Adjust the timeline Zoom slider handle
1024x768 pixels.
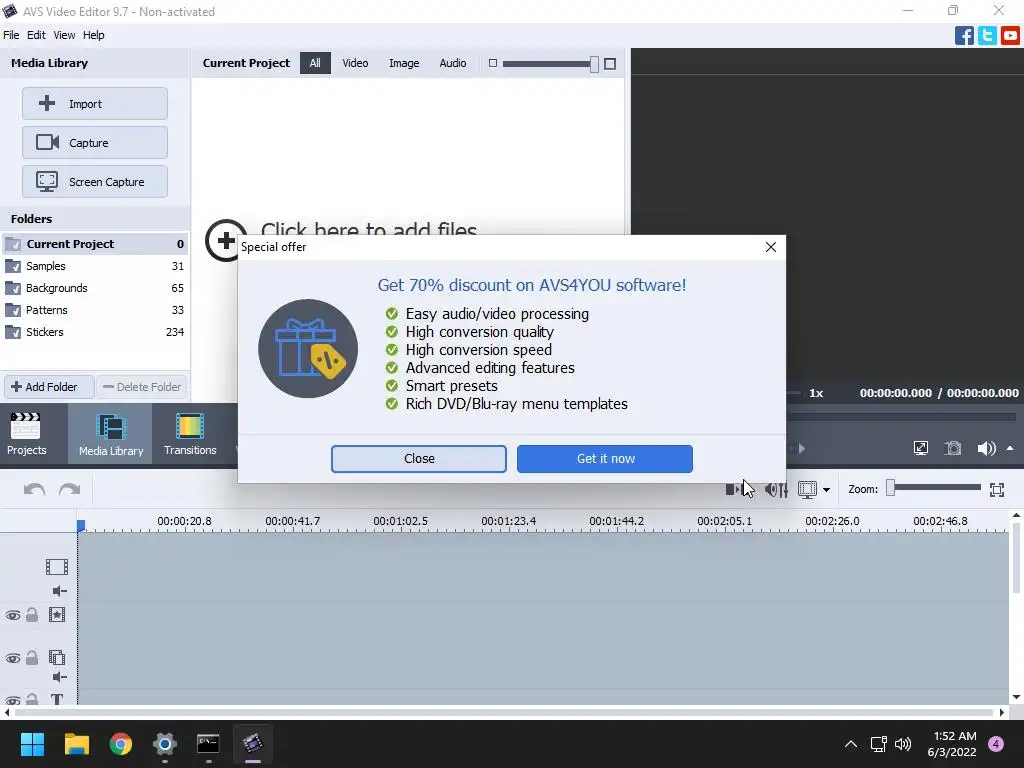coord(890,488)
